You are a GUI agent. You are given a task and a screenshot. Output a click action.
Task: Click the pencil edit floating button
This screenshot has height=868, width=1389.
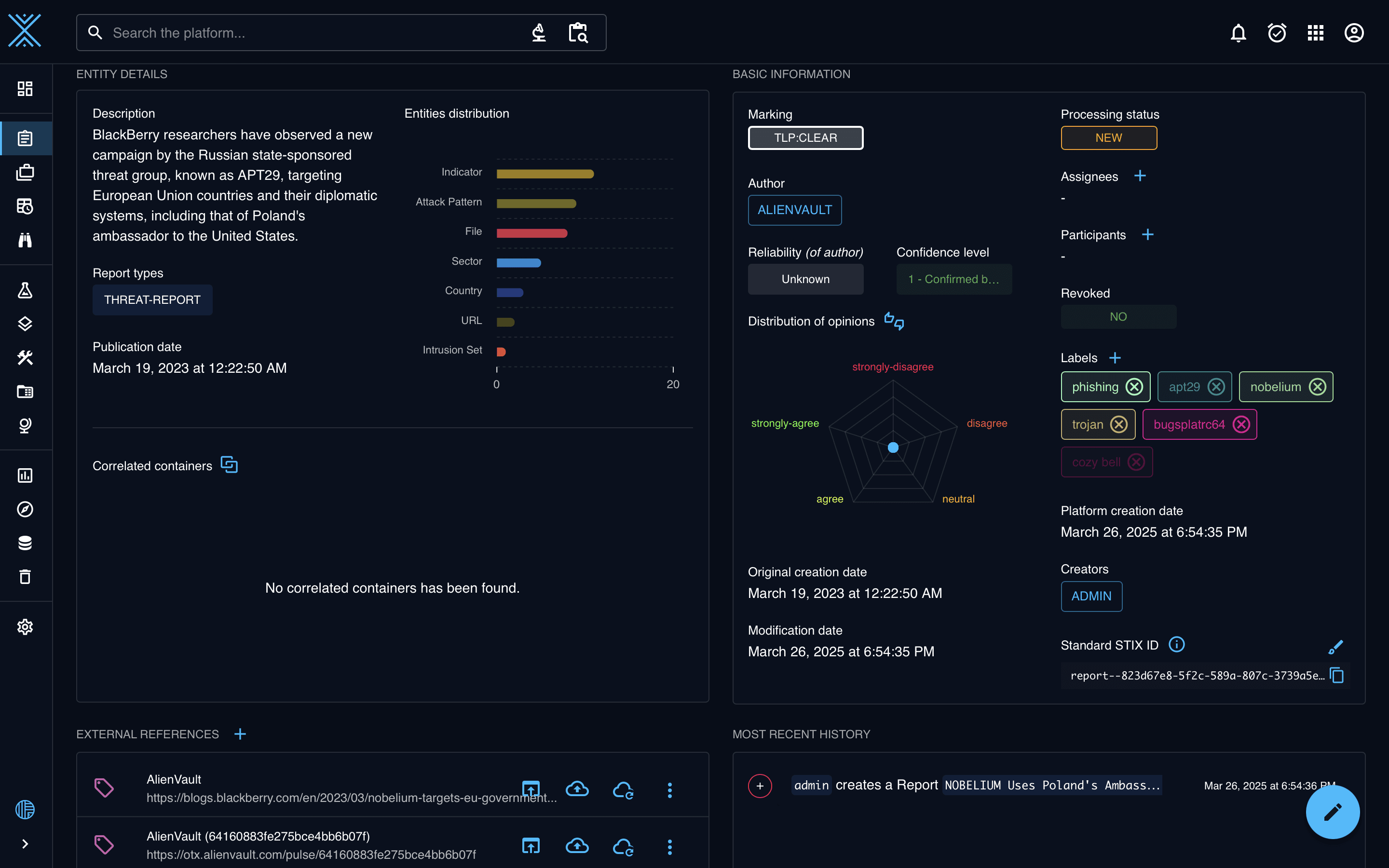(x=1332, y=812)
